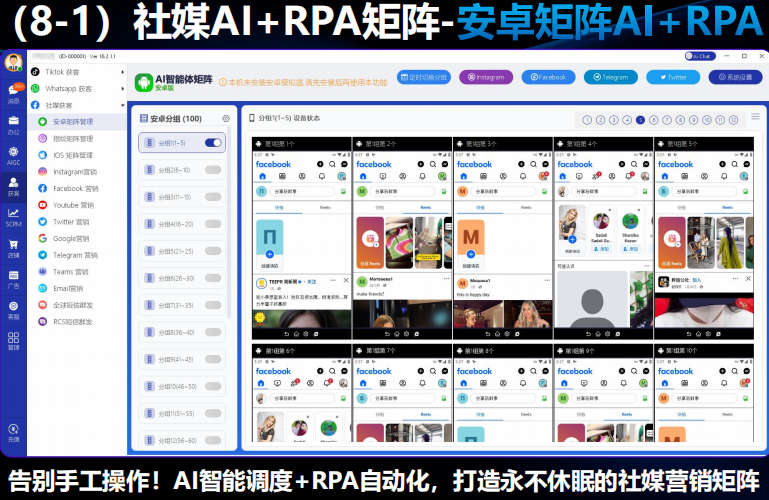Image resolution: width=769 pixels, height=500 pixels.
Task: Click the 定时切换分组 button
Action: point(424,77)
